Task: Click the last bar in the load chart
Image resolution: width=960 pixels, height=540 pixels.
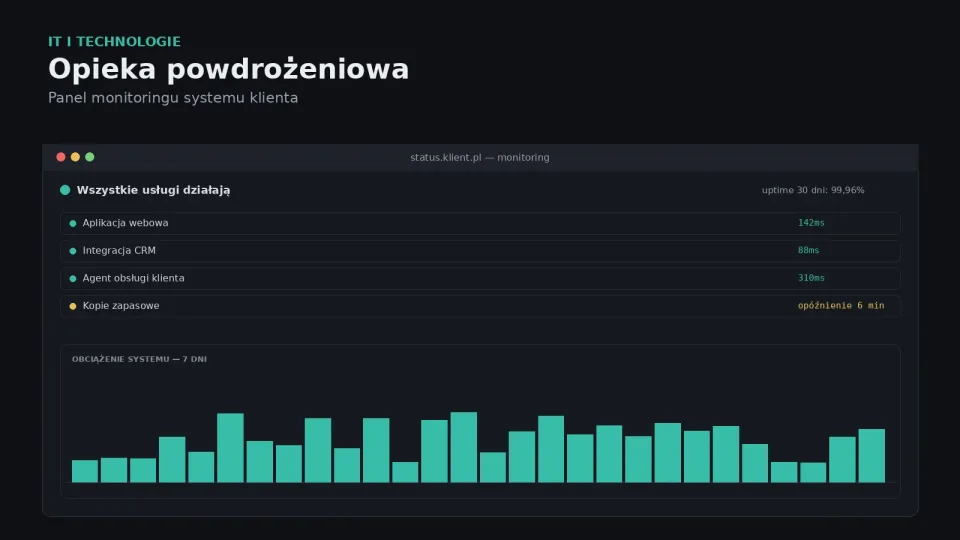Action: pos(871,456)
